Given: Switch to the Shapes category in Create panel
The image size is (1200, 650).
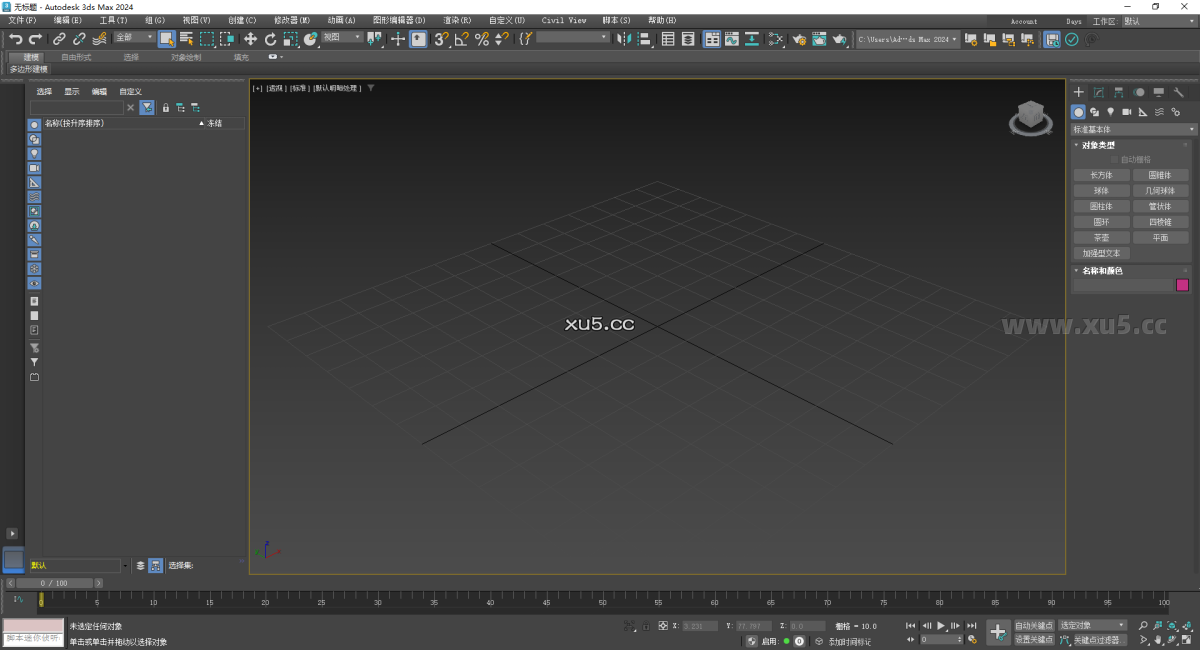Looking at the screenshot, I should click(x=1095, y=110).
